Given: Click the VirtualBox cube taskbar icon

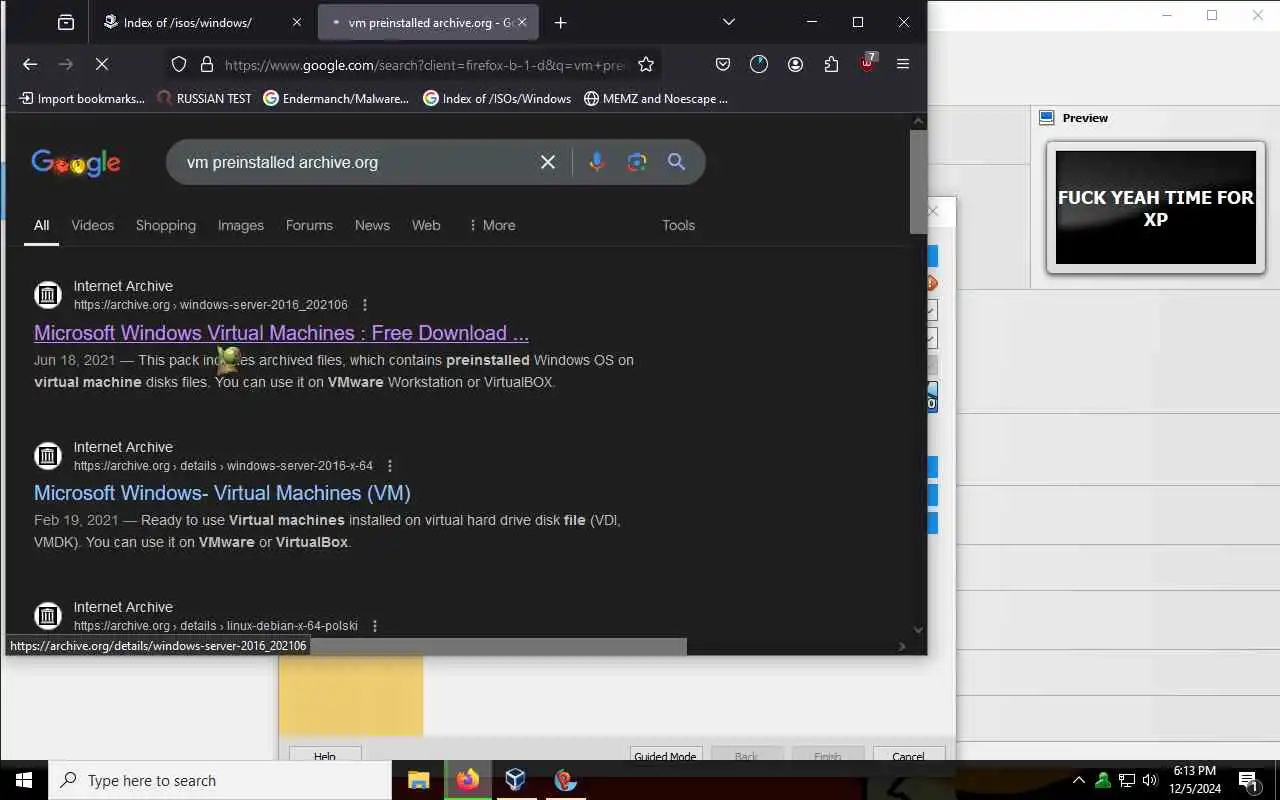Looking at the screenshot, I should pos(516,780).
